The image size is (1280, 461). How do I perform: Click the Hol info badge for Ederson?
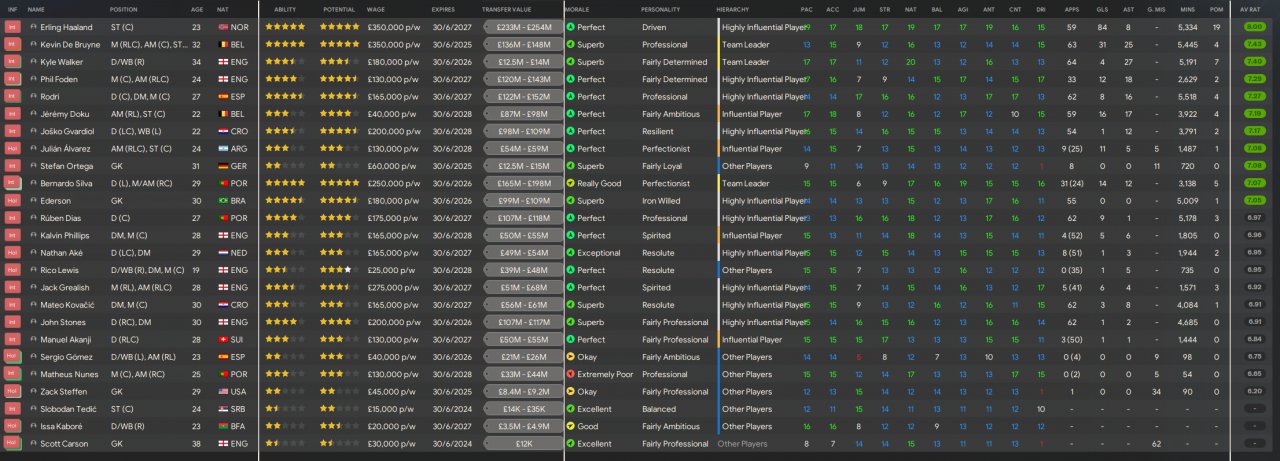[x=12, y=201]
